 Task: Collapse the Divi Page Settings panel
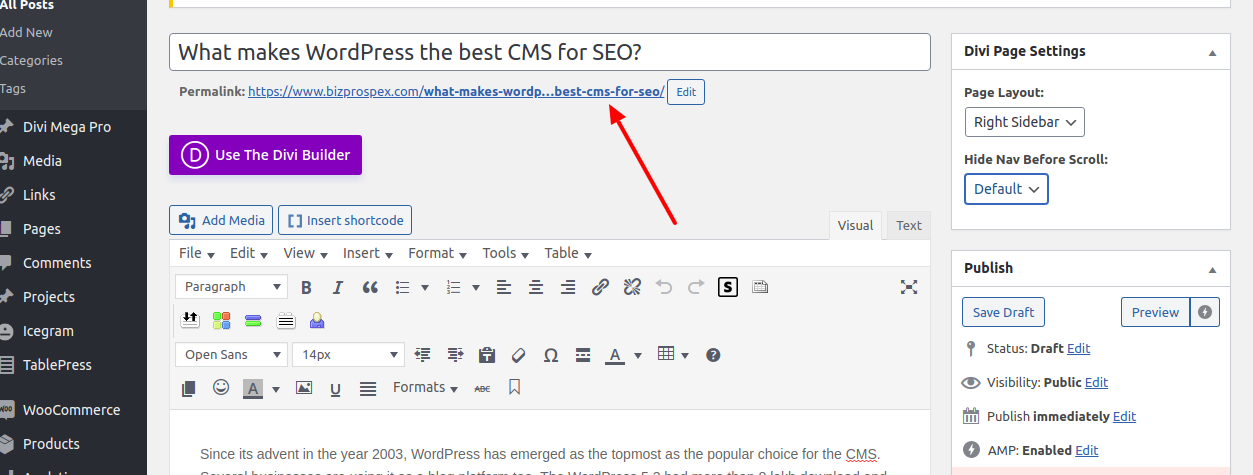(x=1212, y=52)
